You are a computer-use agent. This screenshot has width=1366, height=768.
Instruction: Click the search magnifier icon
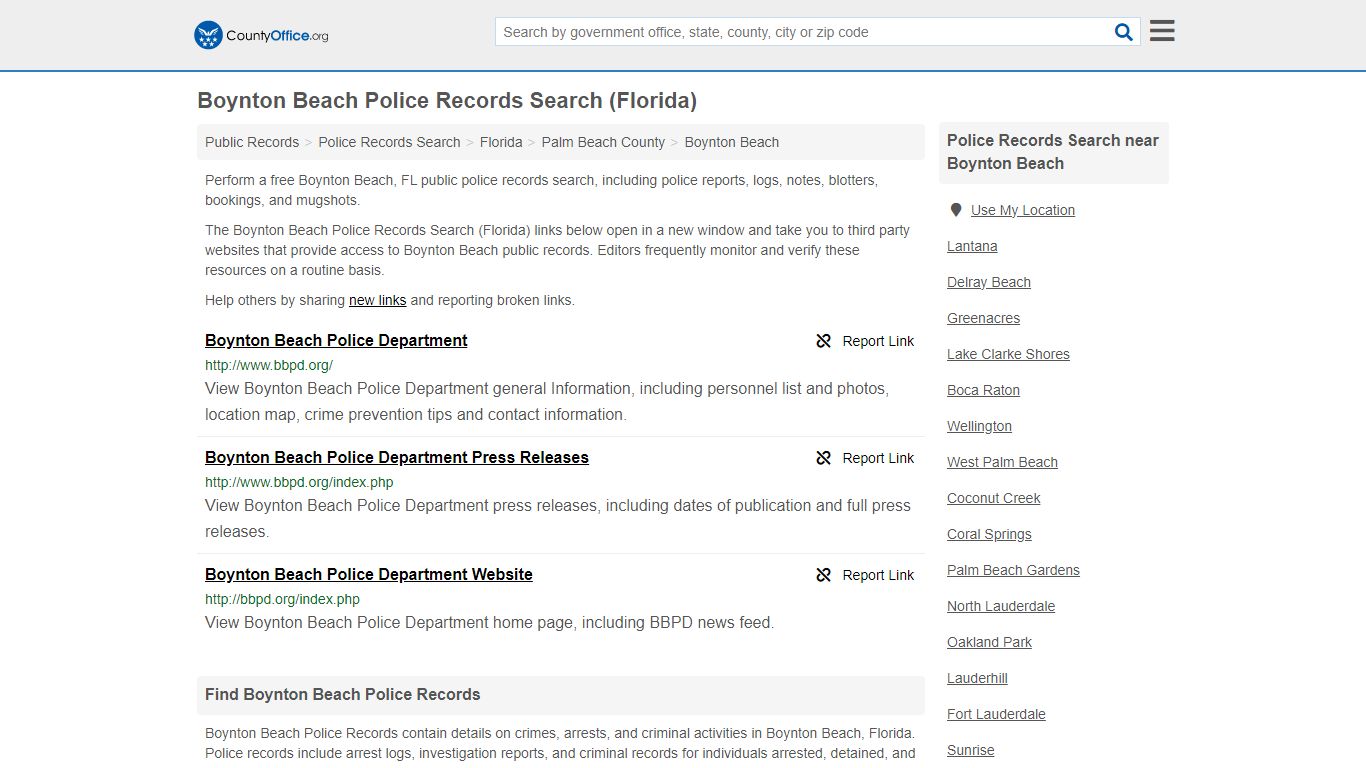tap(1124, 32)
